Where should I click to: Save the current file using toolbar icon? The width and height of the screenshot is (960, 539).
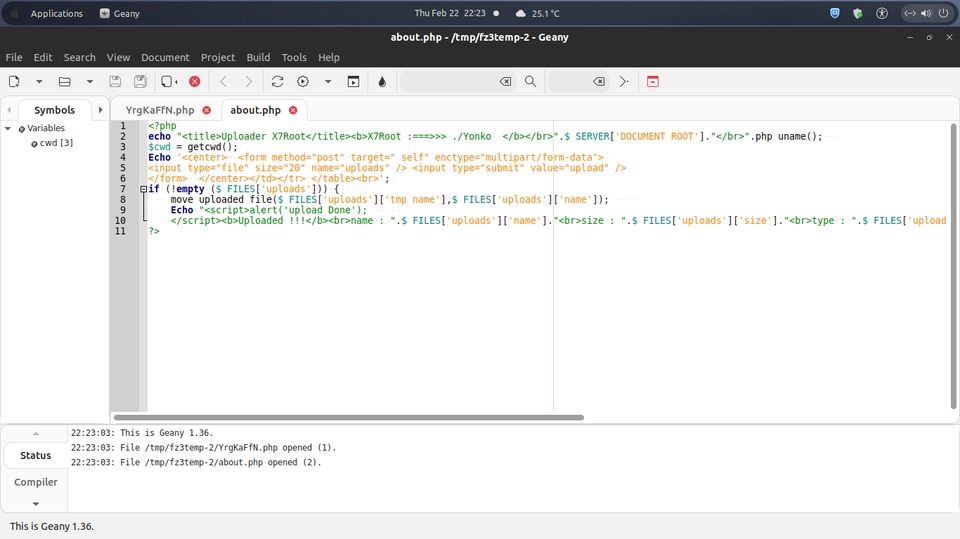point(114,81)
